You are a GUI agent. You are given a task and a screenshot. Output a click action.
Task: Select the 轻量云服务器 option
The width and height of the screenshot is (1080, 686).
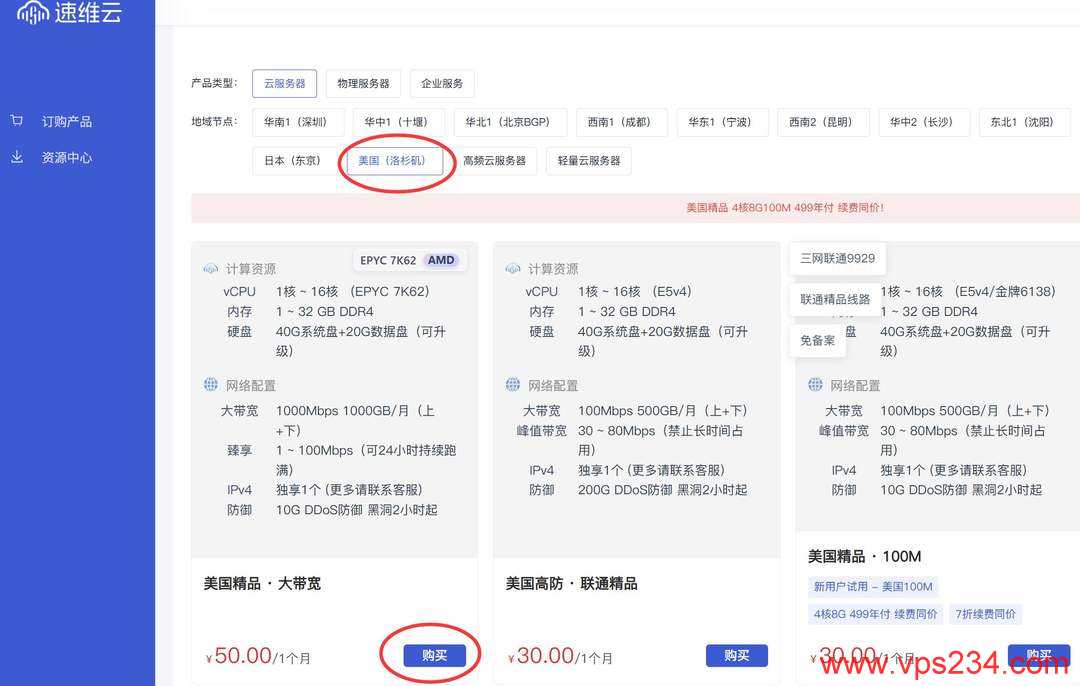588,160
